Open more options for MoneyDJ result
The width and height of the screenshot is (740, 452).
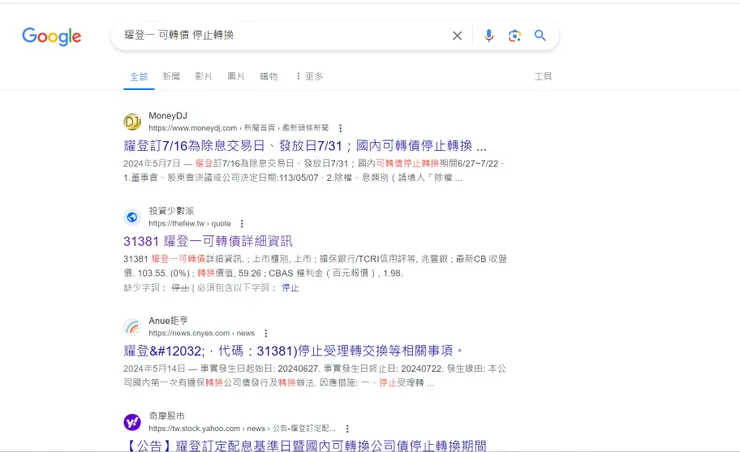(340, 128)
